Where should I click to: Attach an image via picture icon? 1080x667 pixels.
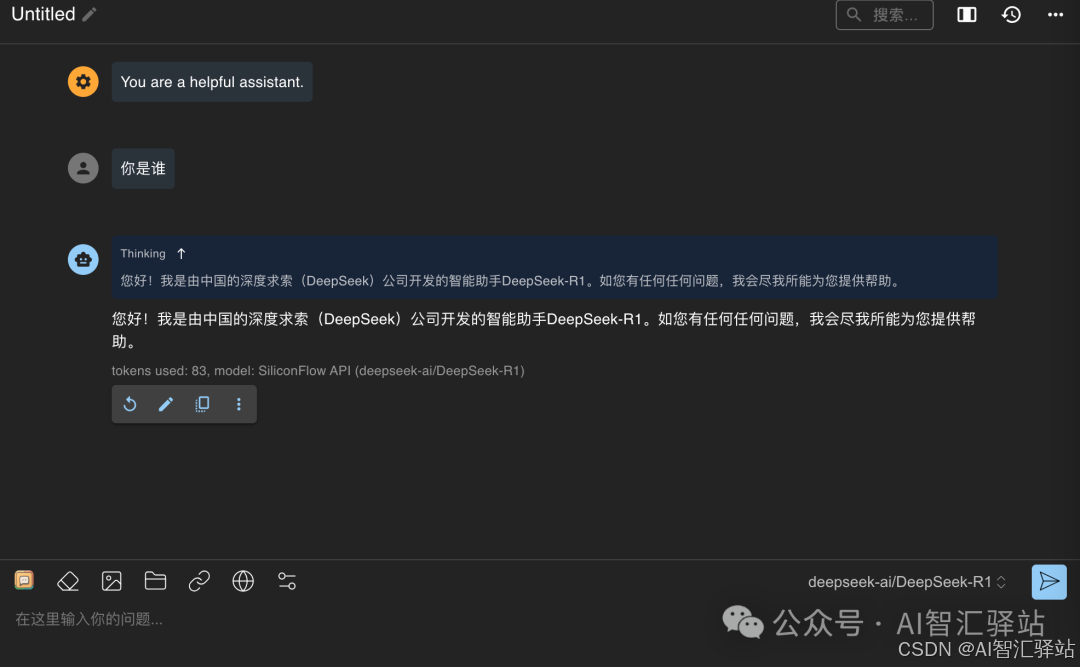tap(112, 581)
